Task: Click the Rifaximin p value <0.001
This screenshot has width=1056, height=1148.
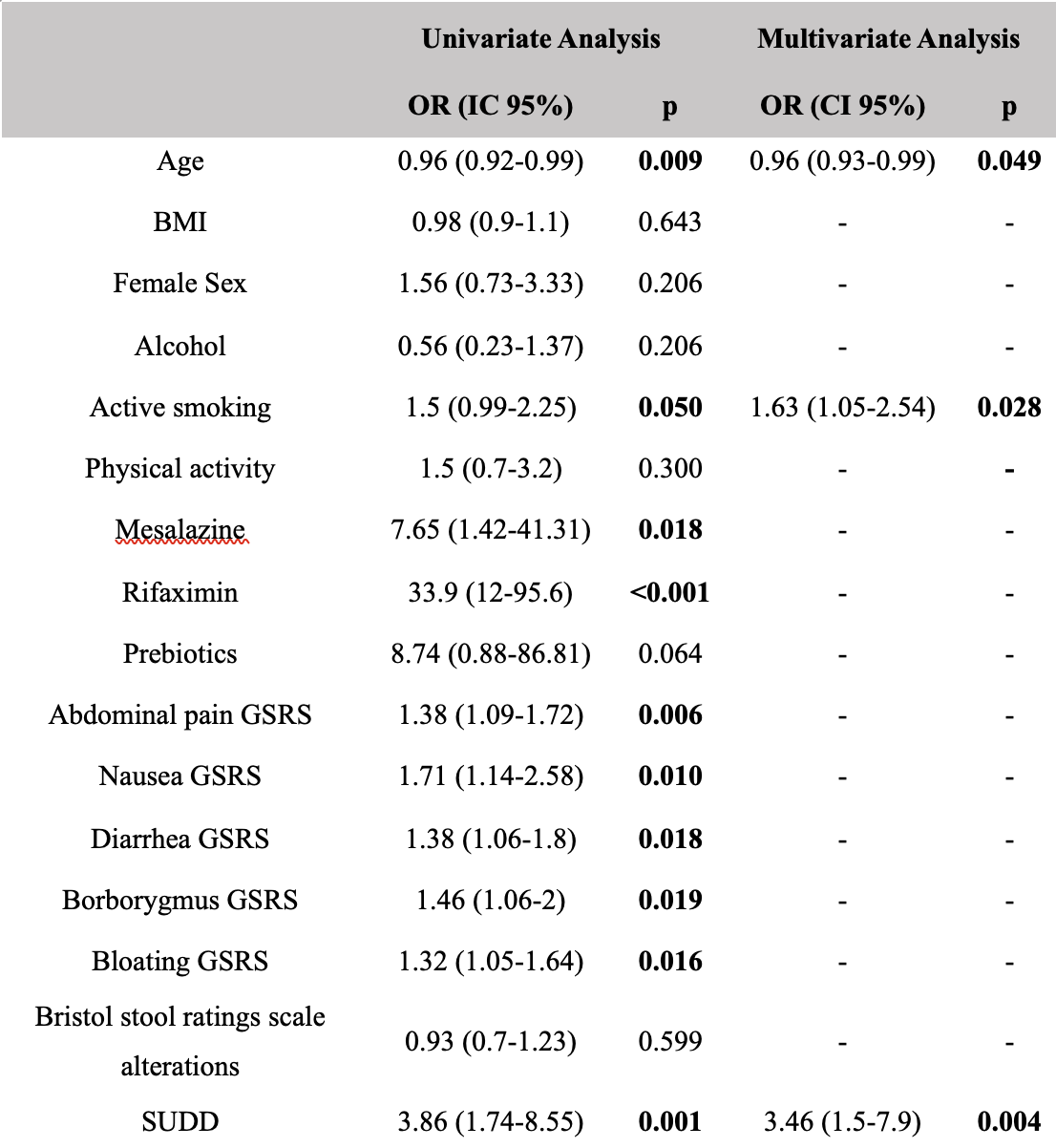Action: point(669,592)
